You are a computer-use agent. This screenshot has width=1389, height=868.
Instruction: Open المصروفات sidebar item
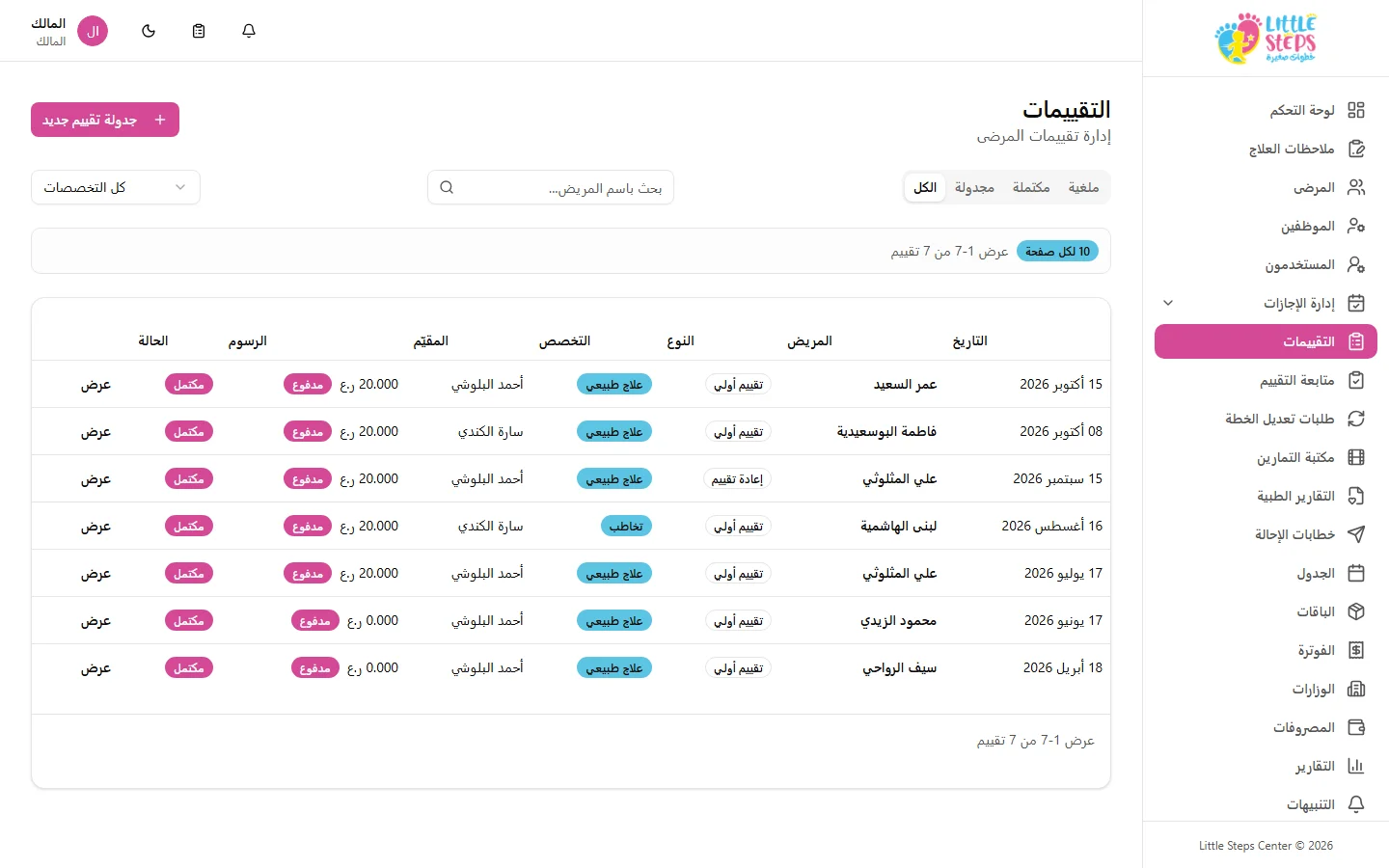pyautogui.click(x=1266, y=727)
